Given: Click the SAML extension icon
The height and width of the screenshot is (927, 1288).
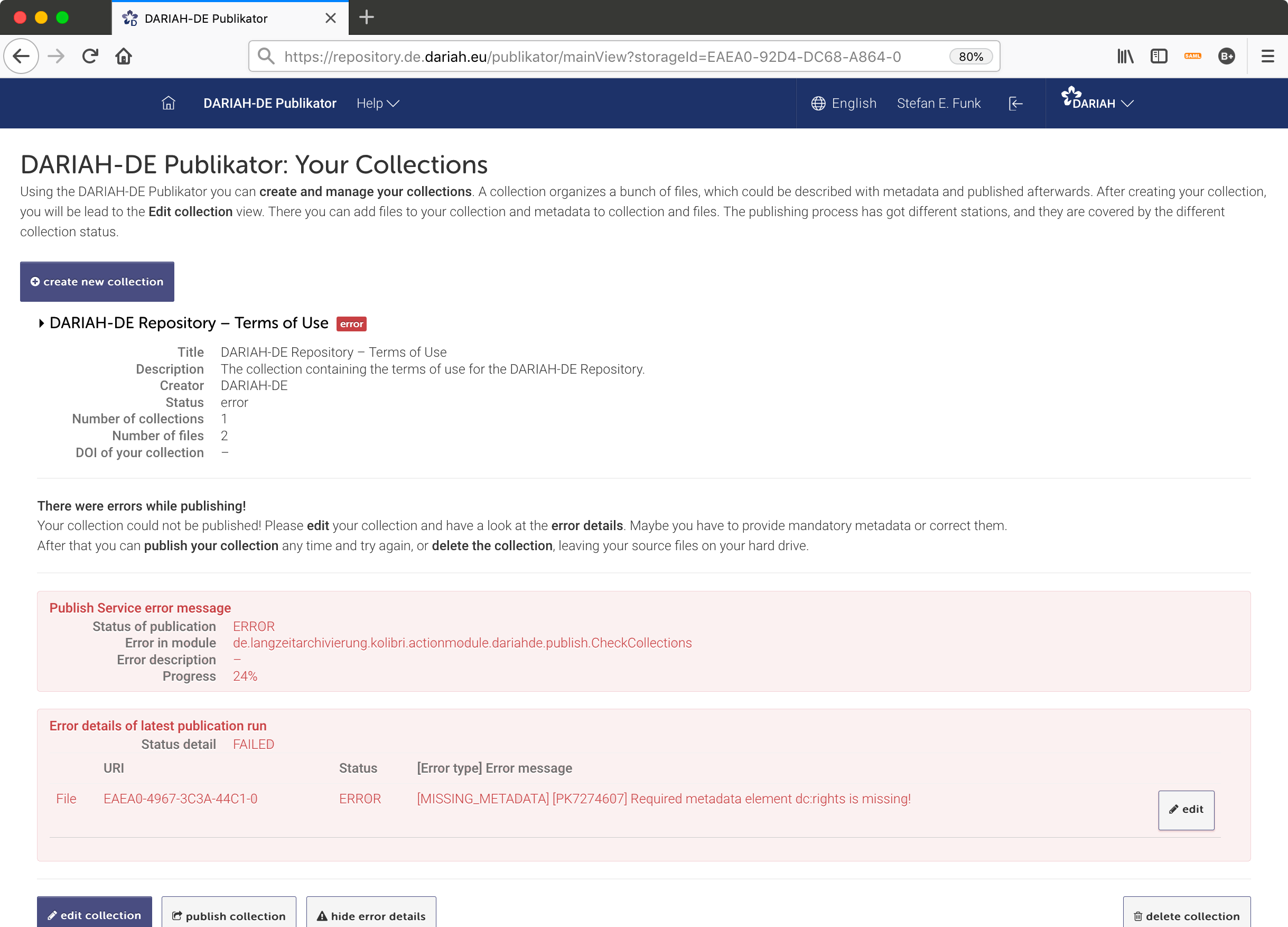Looking at the screenshot, I should pos(1192,55).
